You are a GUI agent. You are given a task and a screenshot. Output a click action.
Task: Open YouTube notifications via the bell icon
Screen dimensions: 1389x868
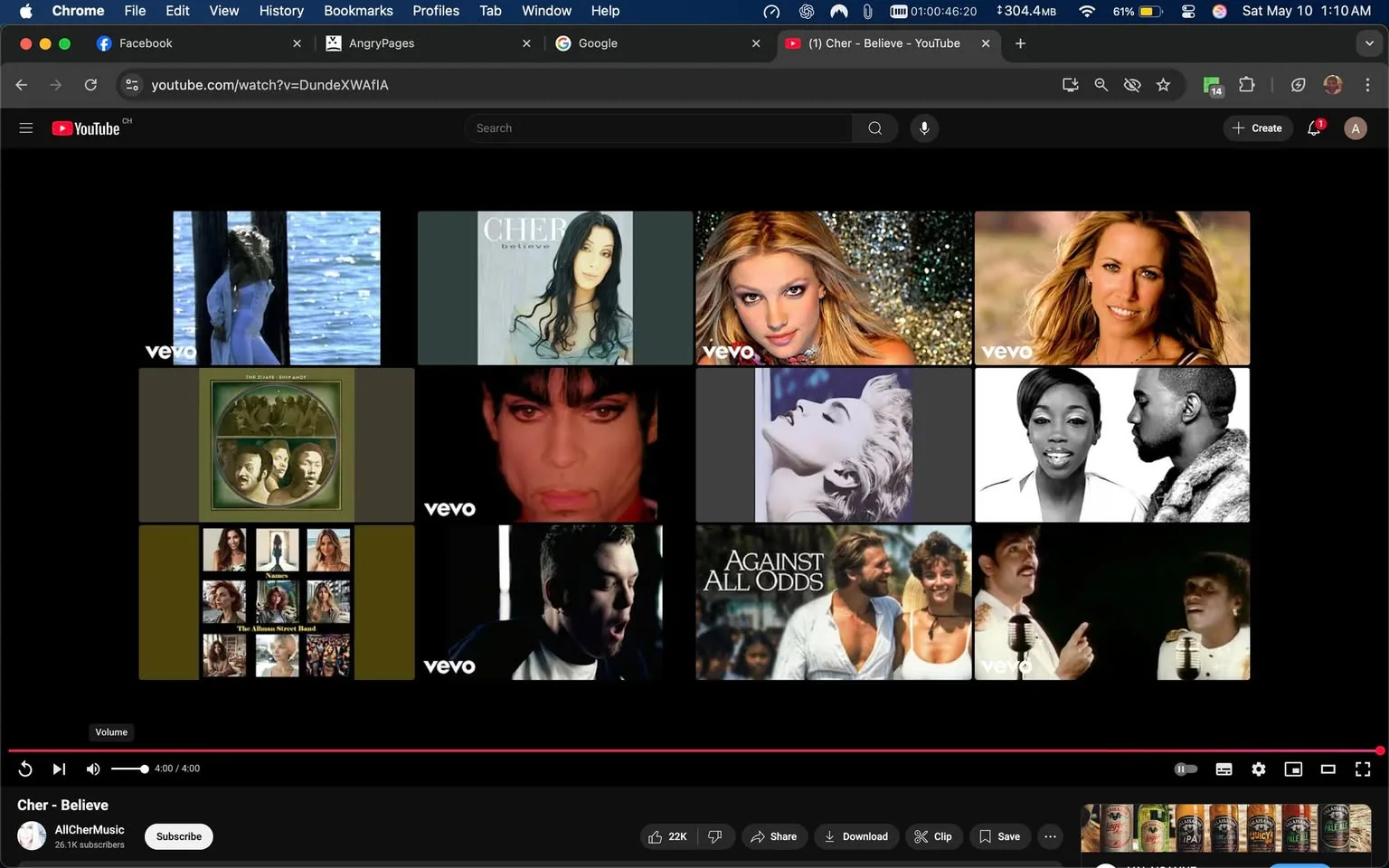pos(1313,127)
